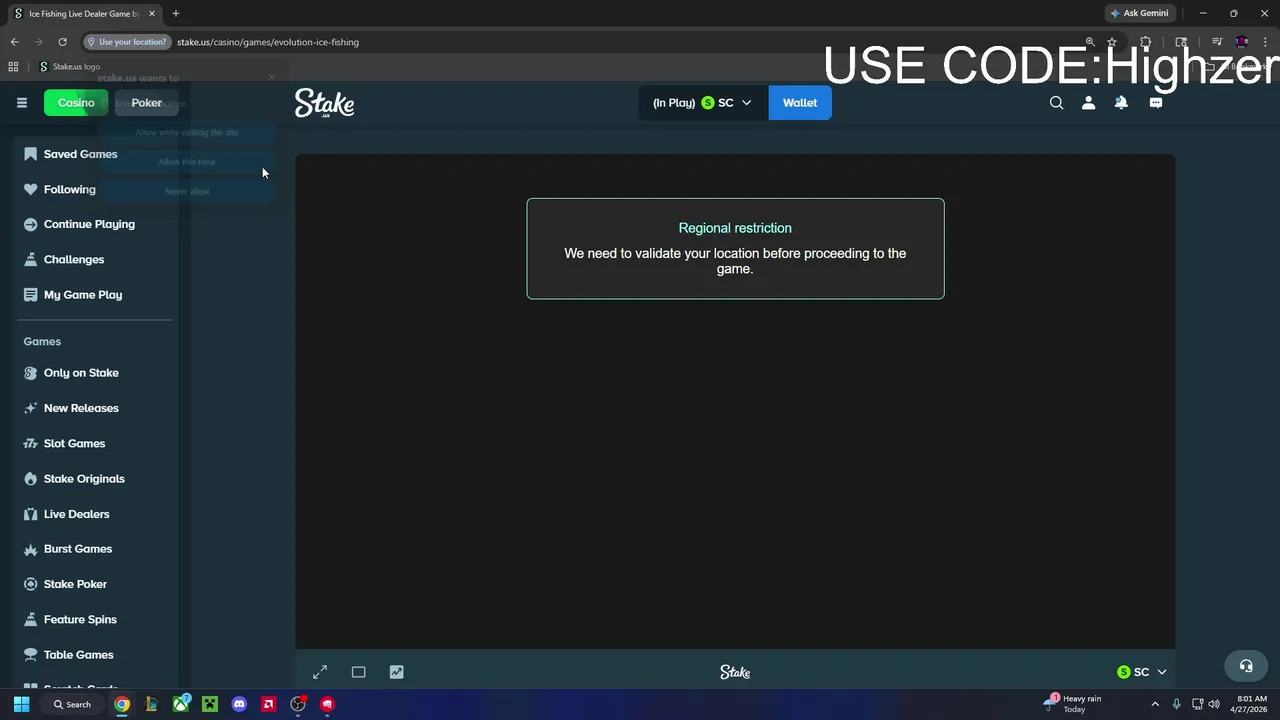Open the user profile icon
The image size is (1280, 720).
tap(1089, 103)
